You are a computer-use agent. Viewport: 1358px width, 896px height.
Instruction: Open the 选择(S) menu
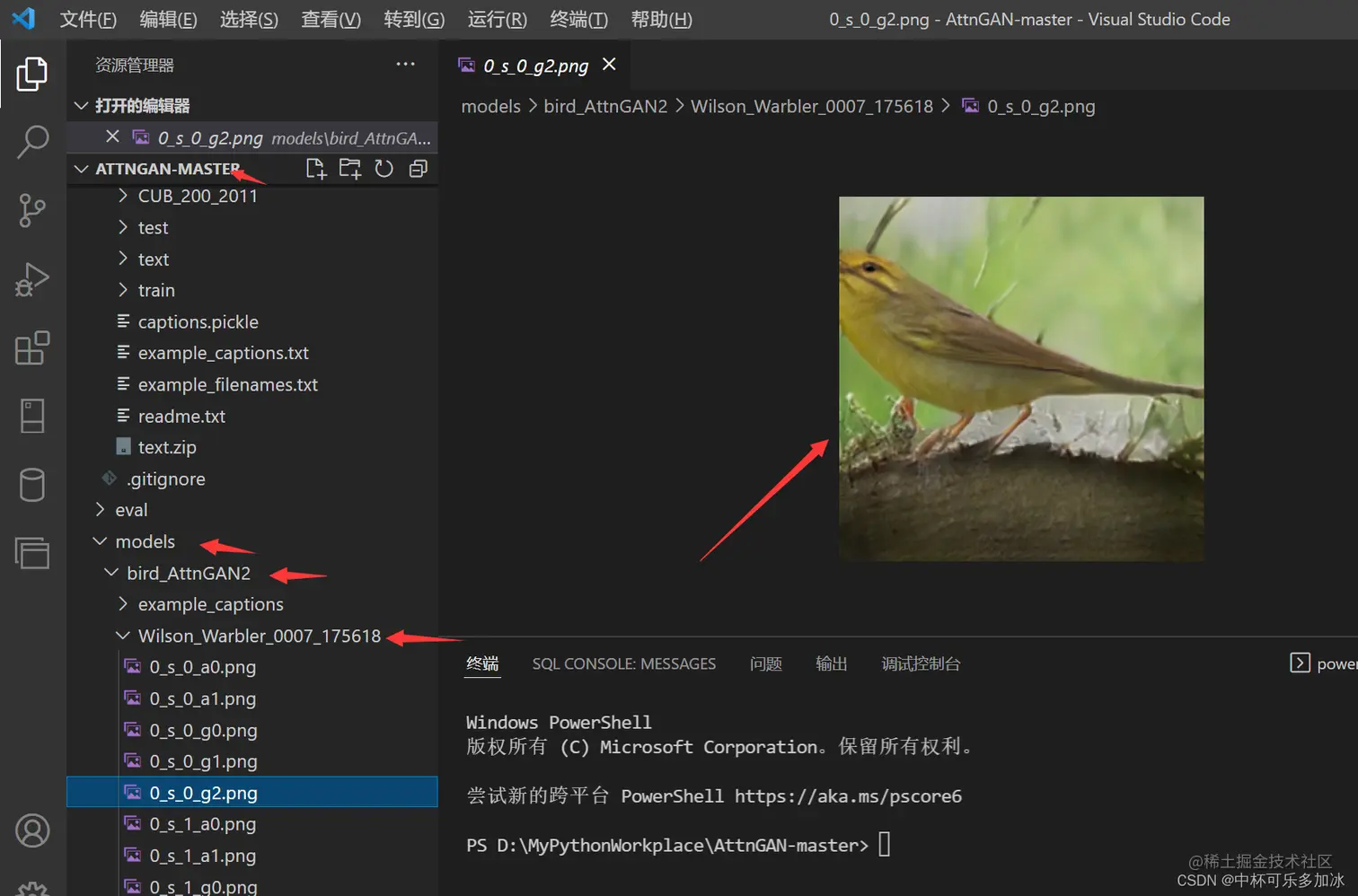tap(249, 20)
